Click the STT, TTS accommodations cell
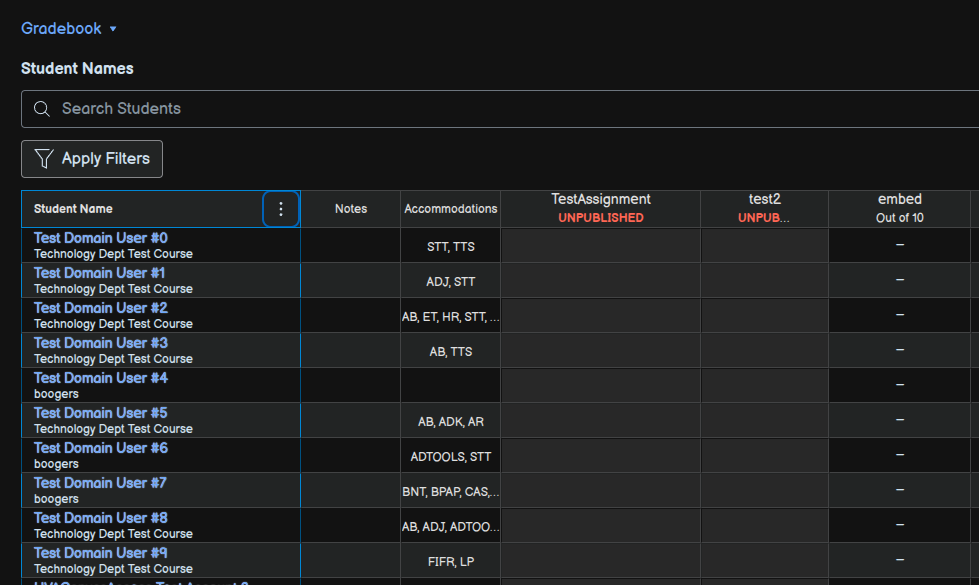 (x=451, y=245)
